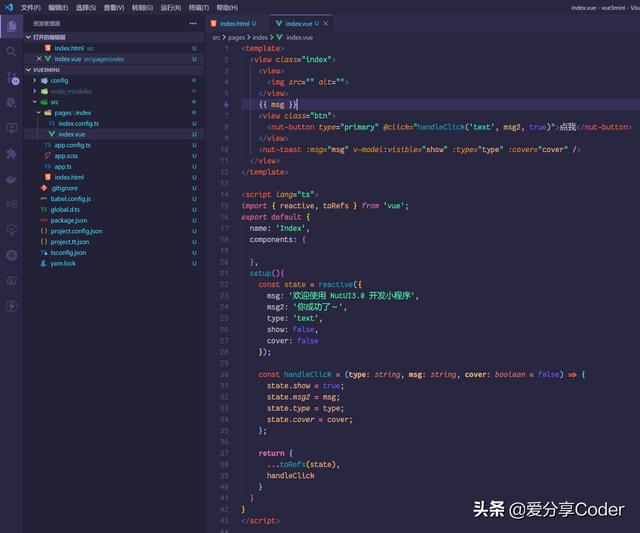Open the 转到(G) Go menu
This screenshot has width=640, height=533.
pyautogui.click(x=142, y=7)
